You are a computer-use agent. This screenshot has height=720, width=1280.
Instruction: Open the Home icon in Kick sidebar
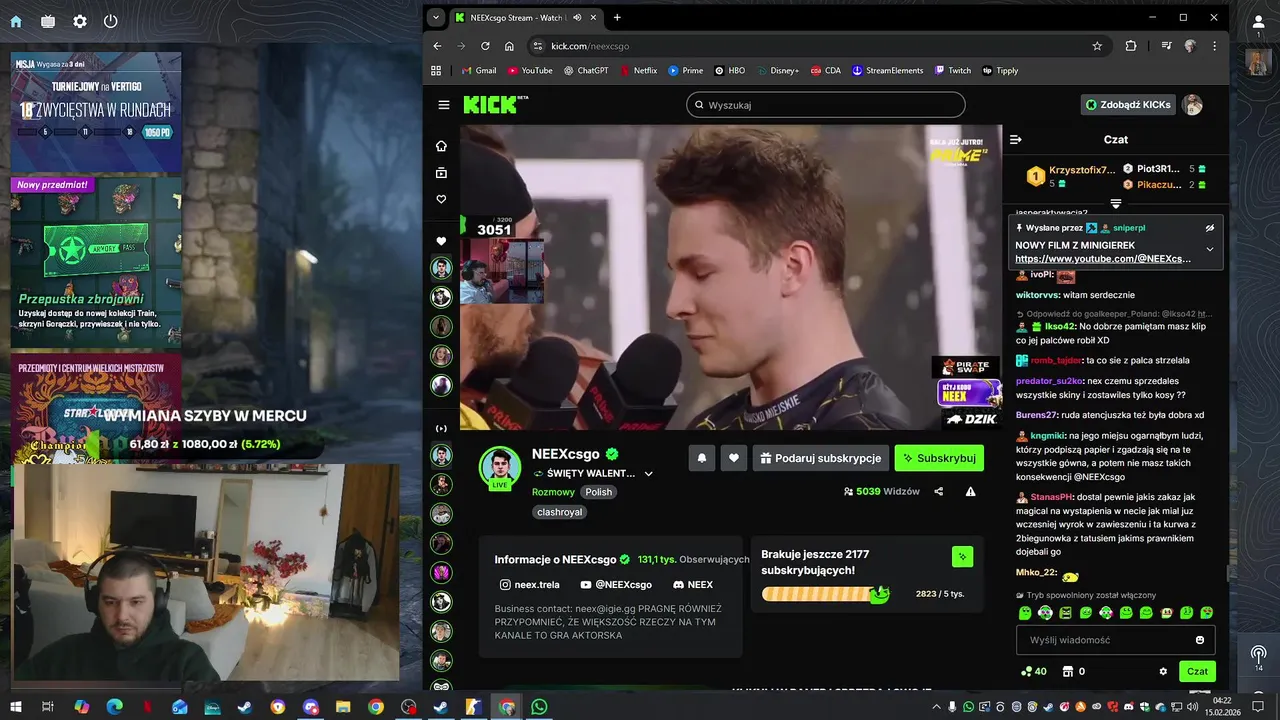[x=441, y=146]
